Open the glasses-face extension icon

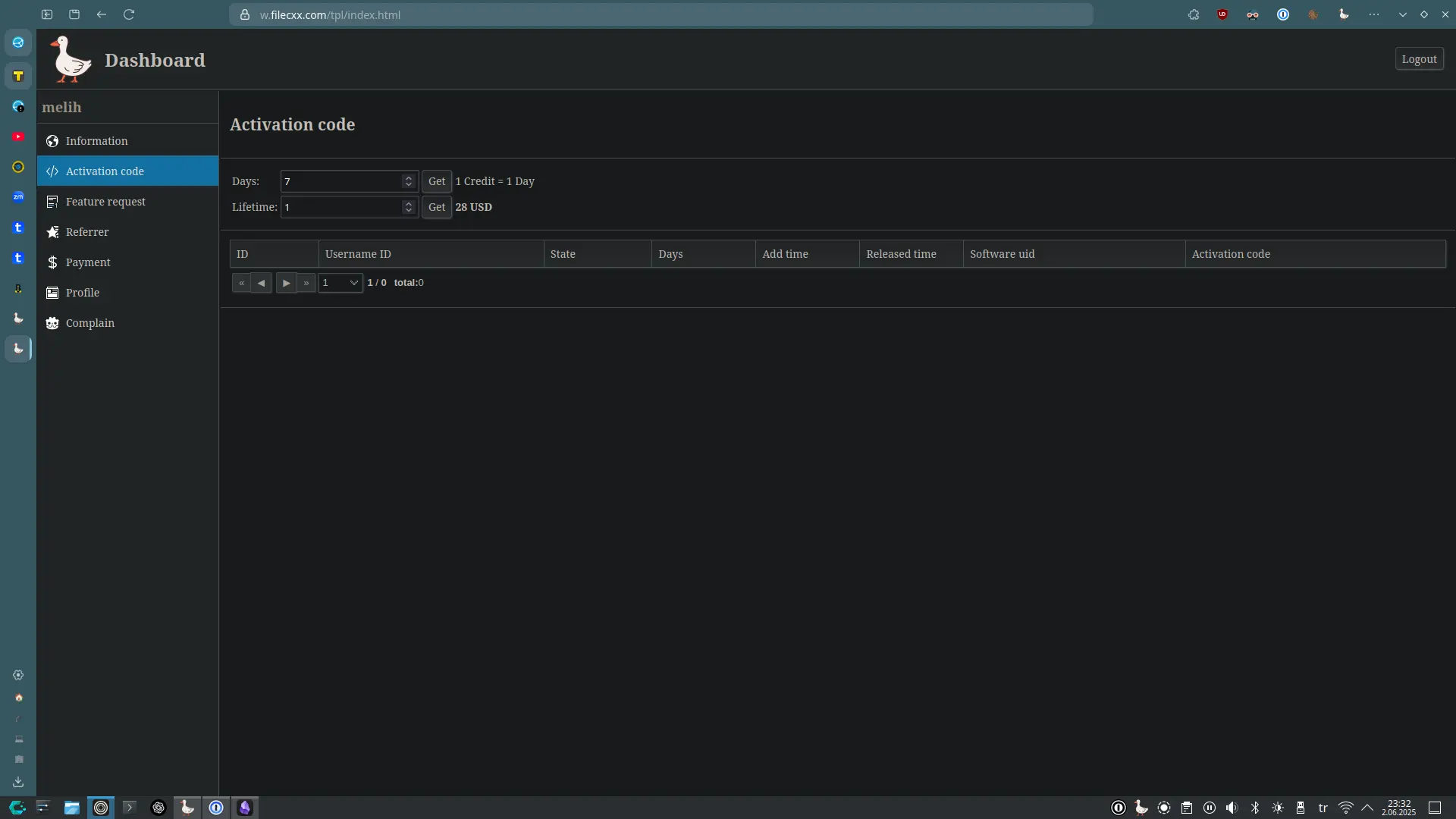(x=1253, y=14)
